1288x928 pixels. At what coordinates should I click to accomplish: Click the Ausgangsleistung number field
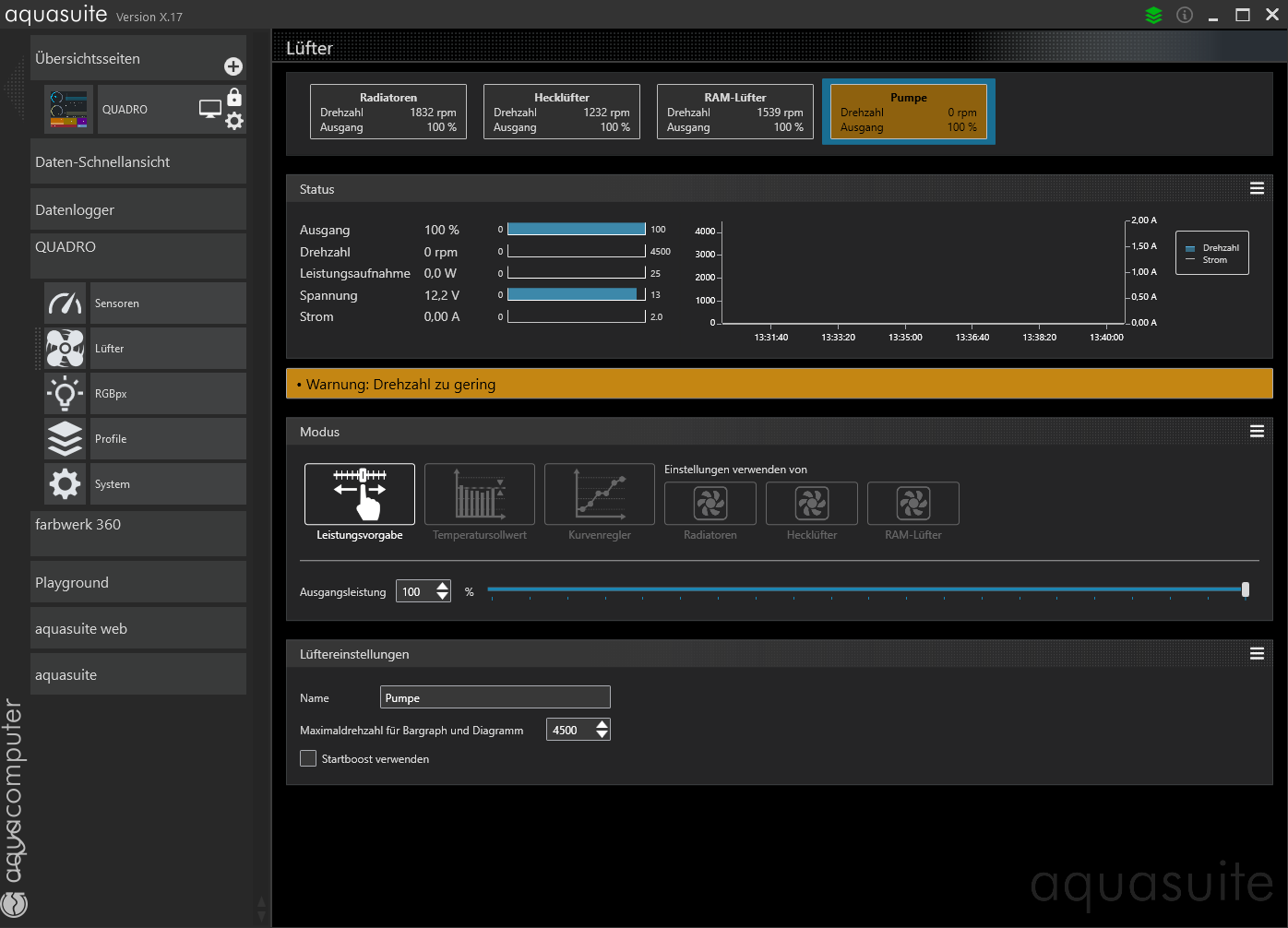(x=416, y=591)
